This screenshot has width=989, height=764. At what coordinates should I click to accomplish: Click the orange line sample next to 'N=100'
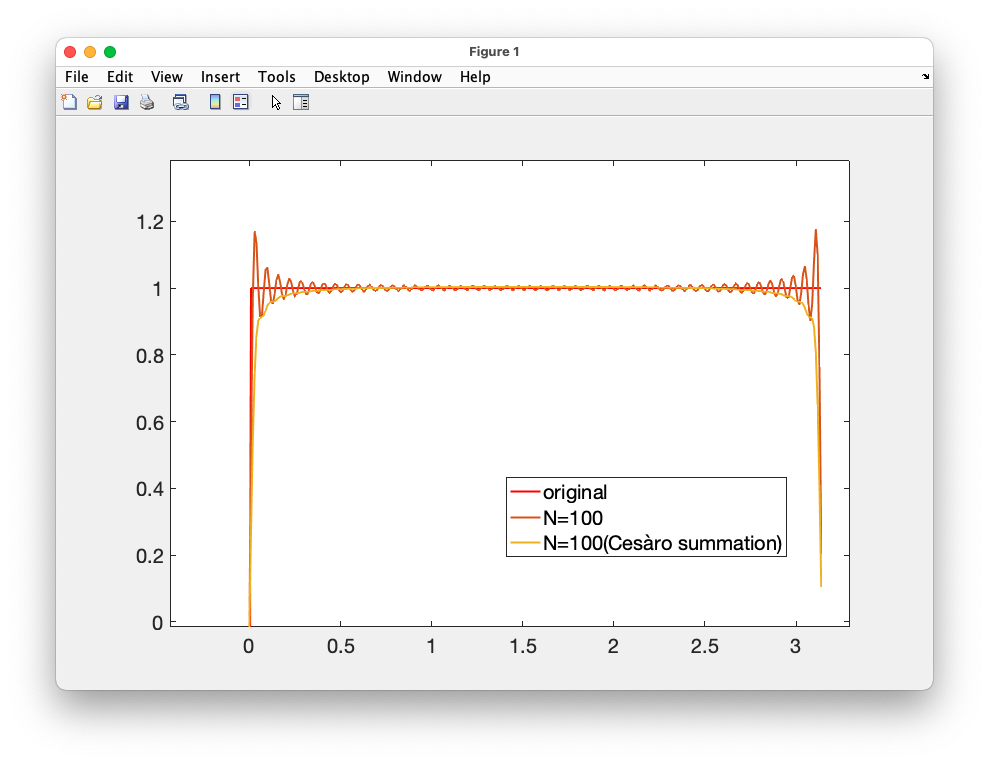coord(525,517)
